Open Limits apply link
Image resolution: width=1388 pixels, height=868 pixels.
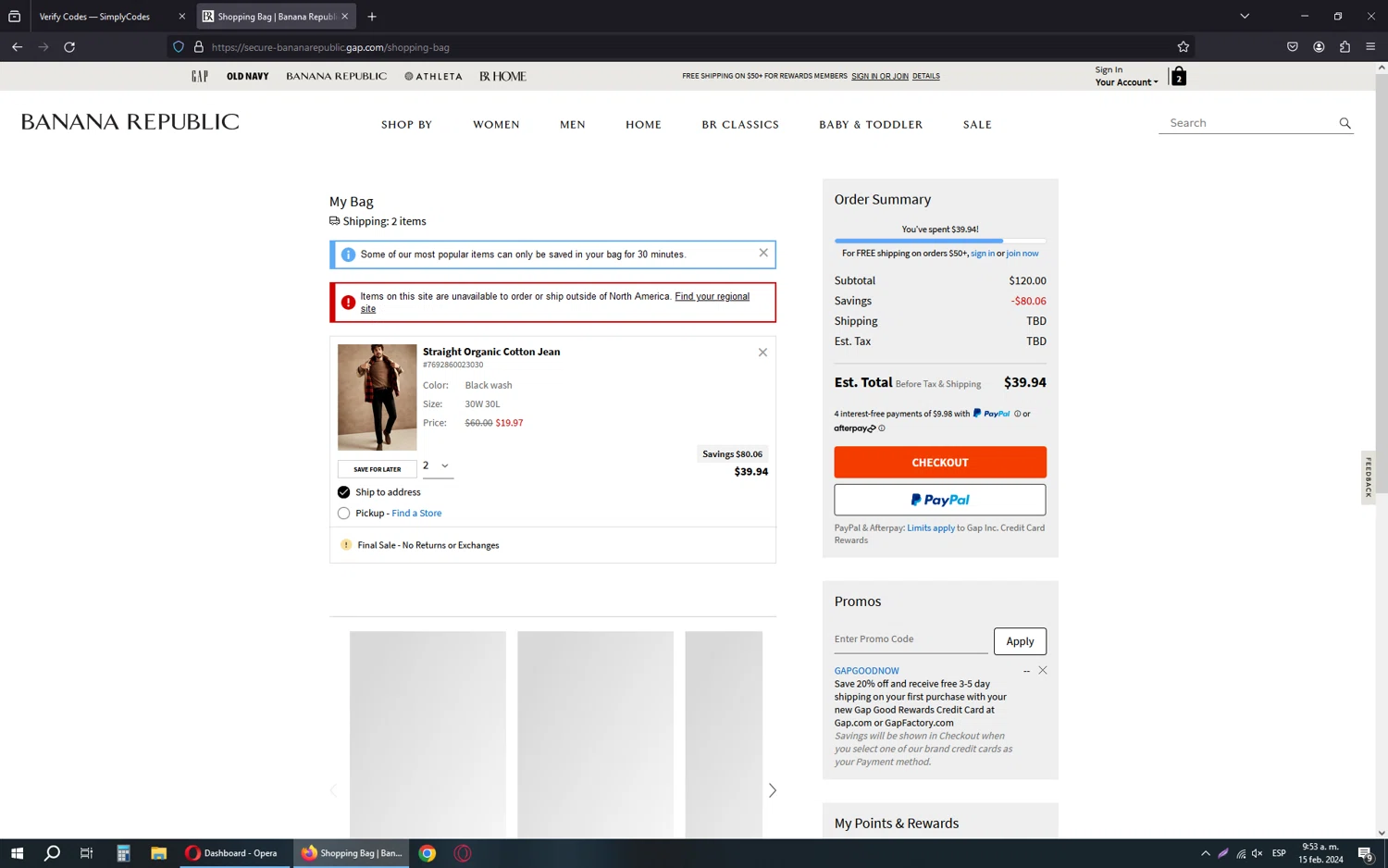click(931, 528)
